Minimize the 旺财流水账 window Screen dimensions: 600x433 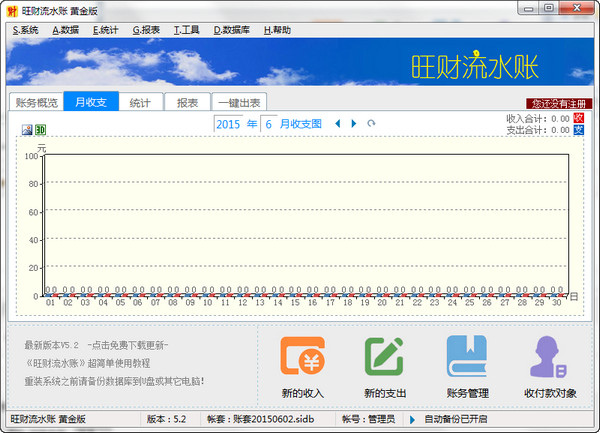pyautogui.click(x=528, y=8)
